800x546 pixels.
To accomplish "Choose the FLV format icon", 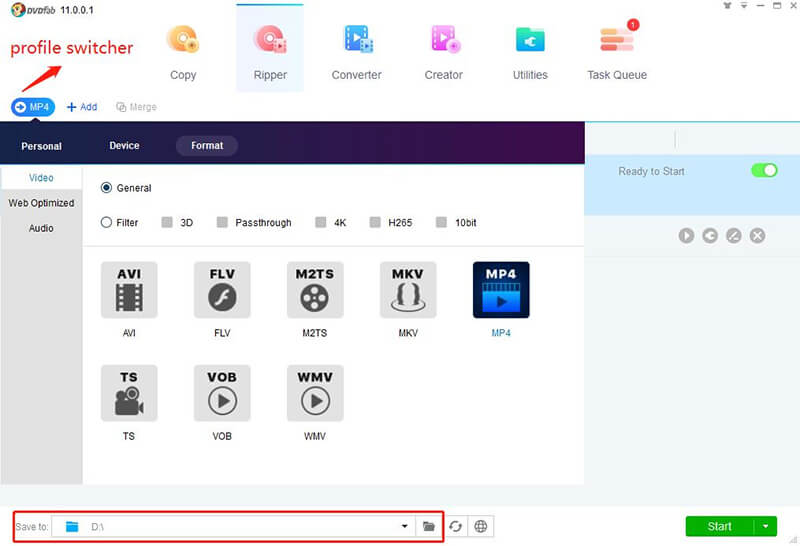I will pos(222,291).
